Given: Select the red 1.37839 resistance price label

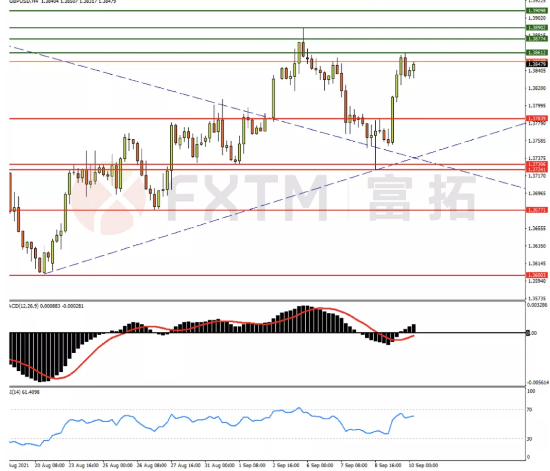Looking at the screenshot, I should [537, 119].
